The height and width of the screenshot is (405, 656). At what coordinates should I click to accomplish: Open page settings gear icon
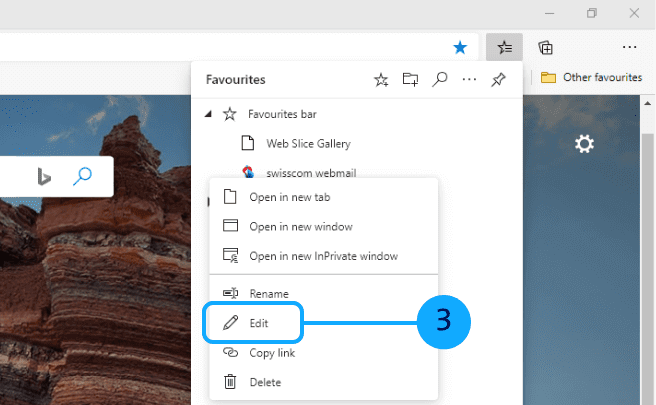pyautogui.click(x=584, y=145)
